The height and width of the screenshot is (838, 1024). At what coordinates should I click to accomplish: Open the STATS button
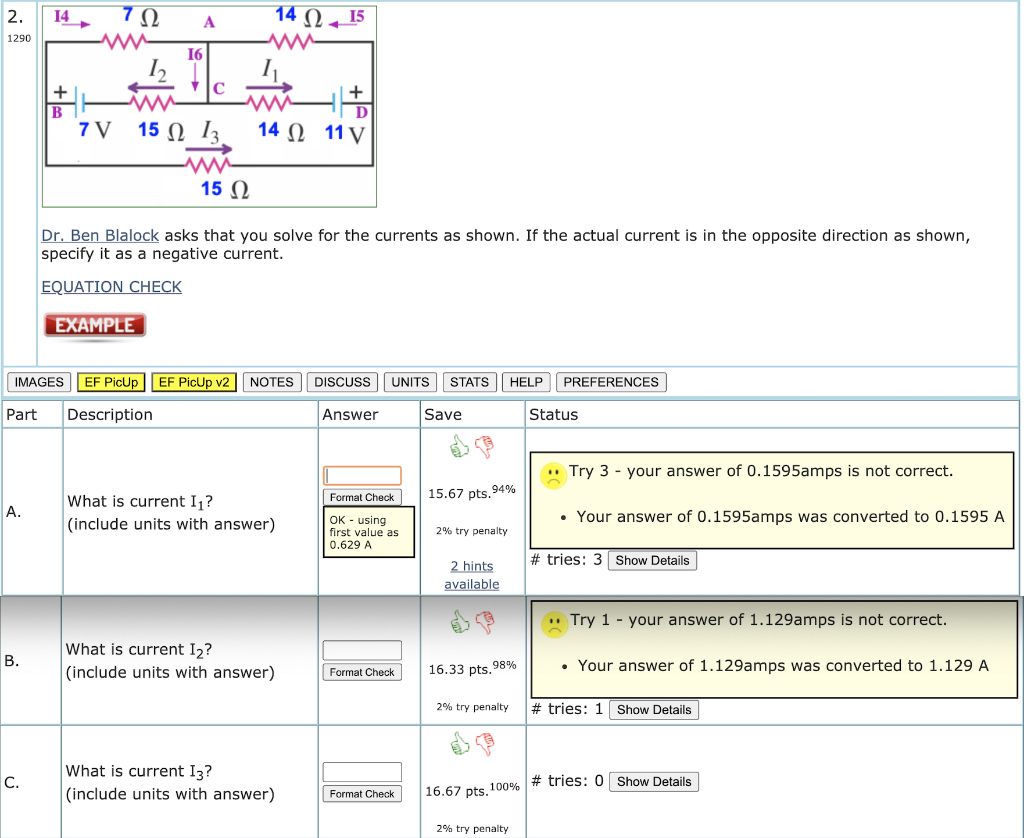(470, 382)
